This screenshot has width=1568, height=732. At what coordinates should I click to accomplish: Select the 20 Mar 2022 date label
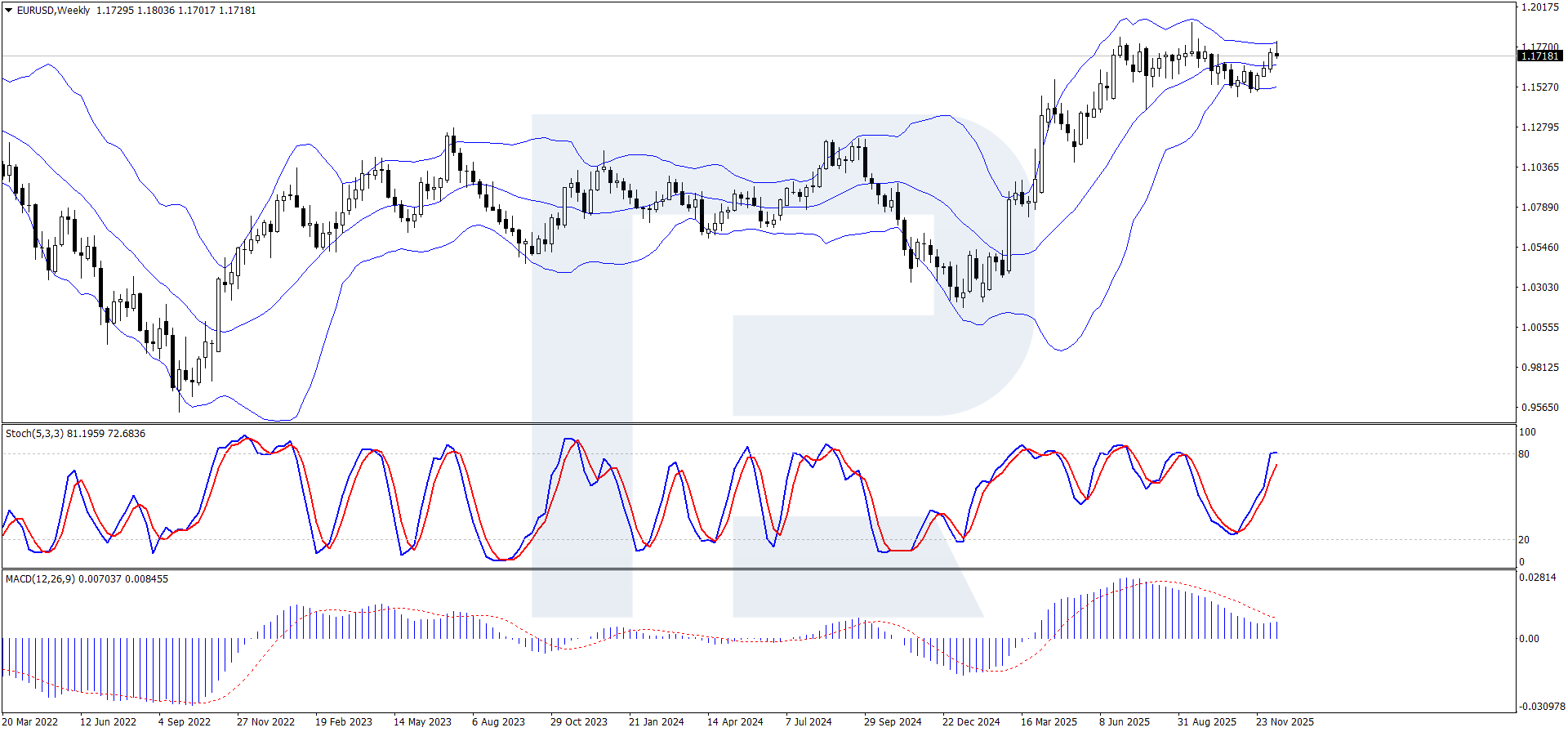click(30, 721)
